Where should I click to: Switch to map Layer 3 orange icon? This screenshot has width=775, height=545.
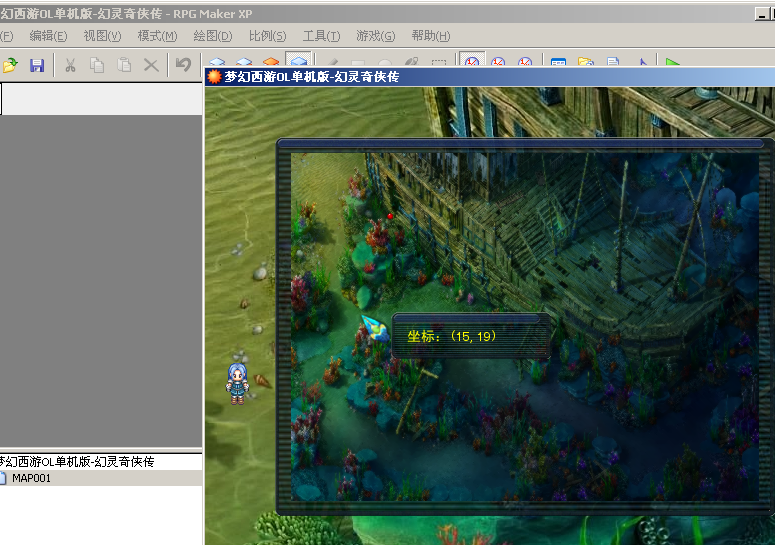(x=271, y=61)
